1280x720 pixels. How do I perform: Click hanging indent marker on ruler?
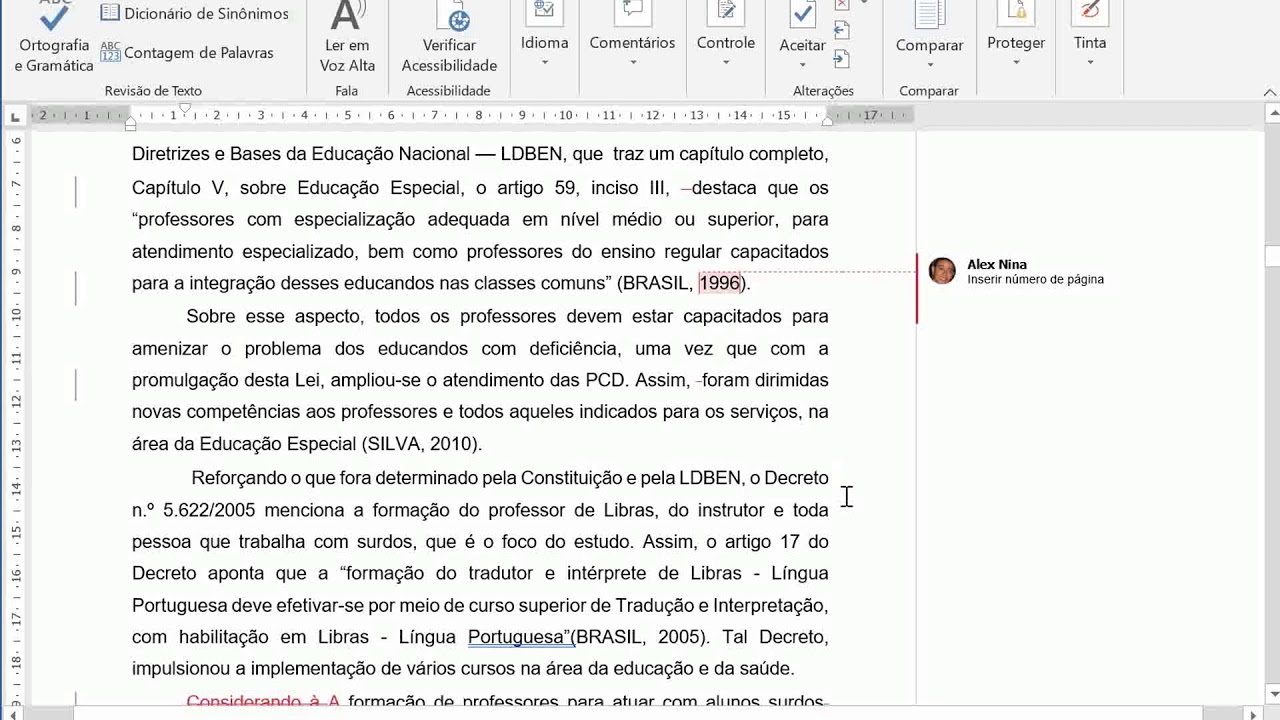(130, 122)
